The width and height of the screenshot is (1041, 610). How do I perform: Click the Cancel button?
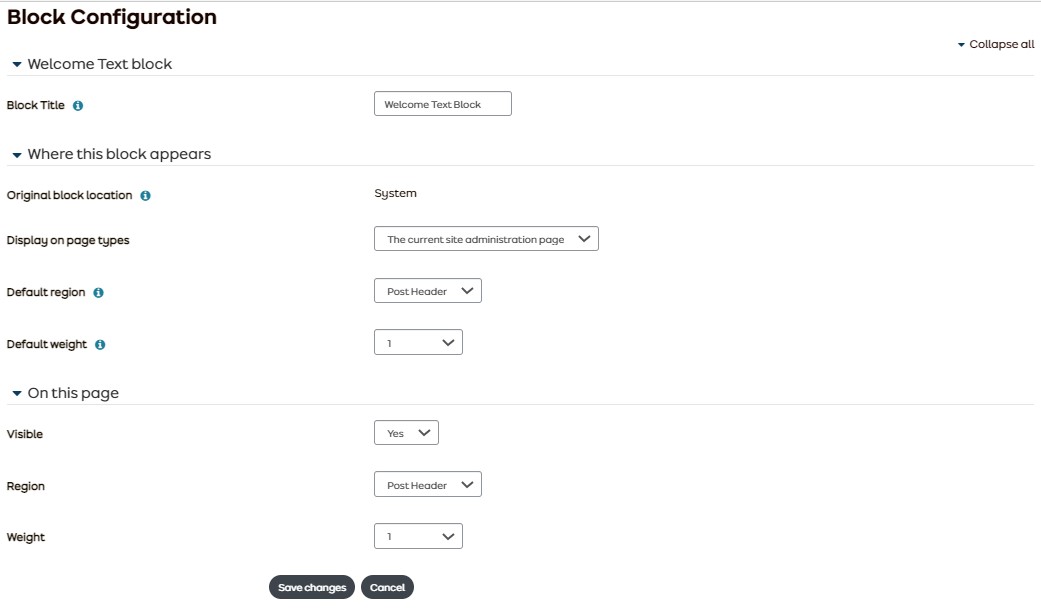(x=387, y=588)
